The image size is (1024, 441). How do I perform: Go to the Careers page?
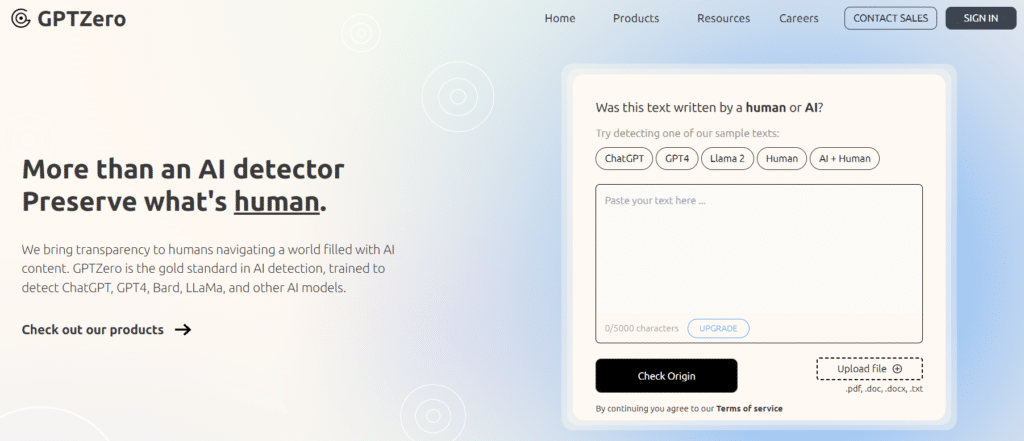799,18
